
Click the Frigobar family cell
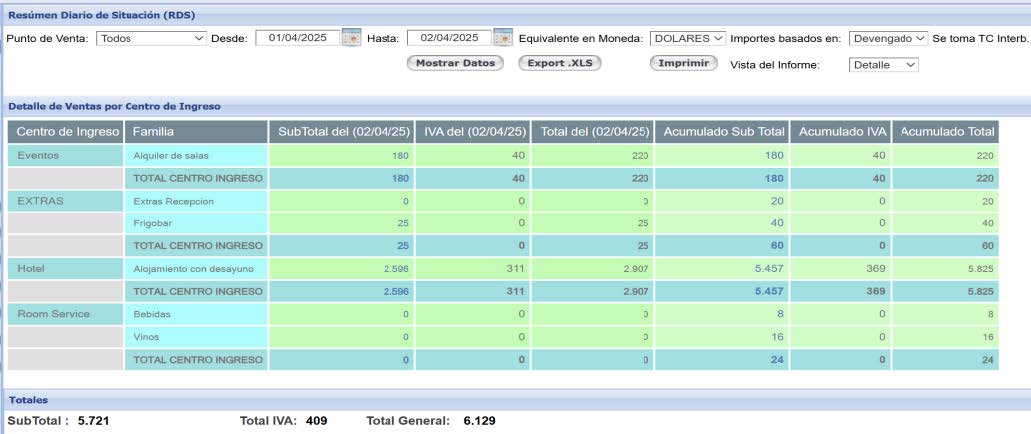click(x=195, y=223)
